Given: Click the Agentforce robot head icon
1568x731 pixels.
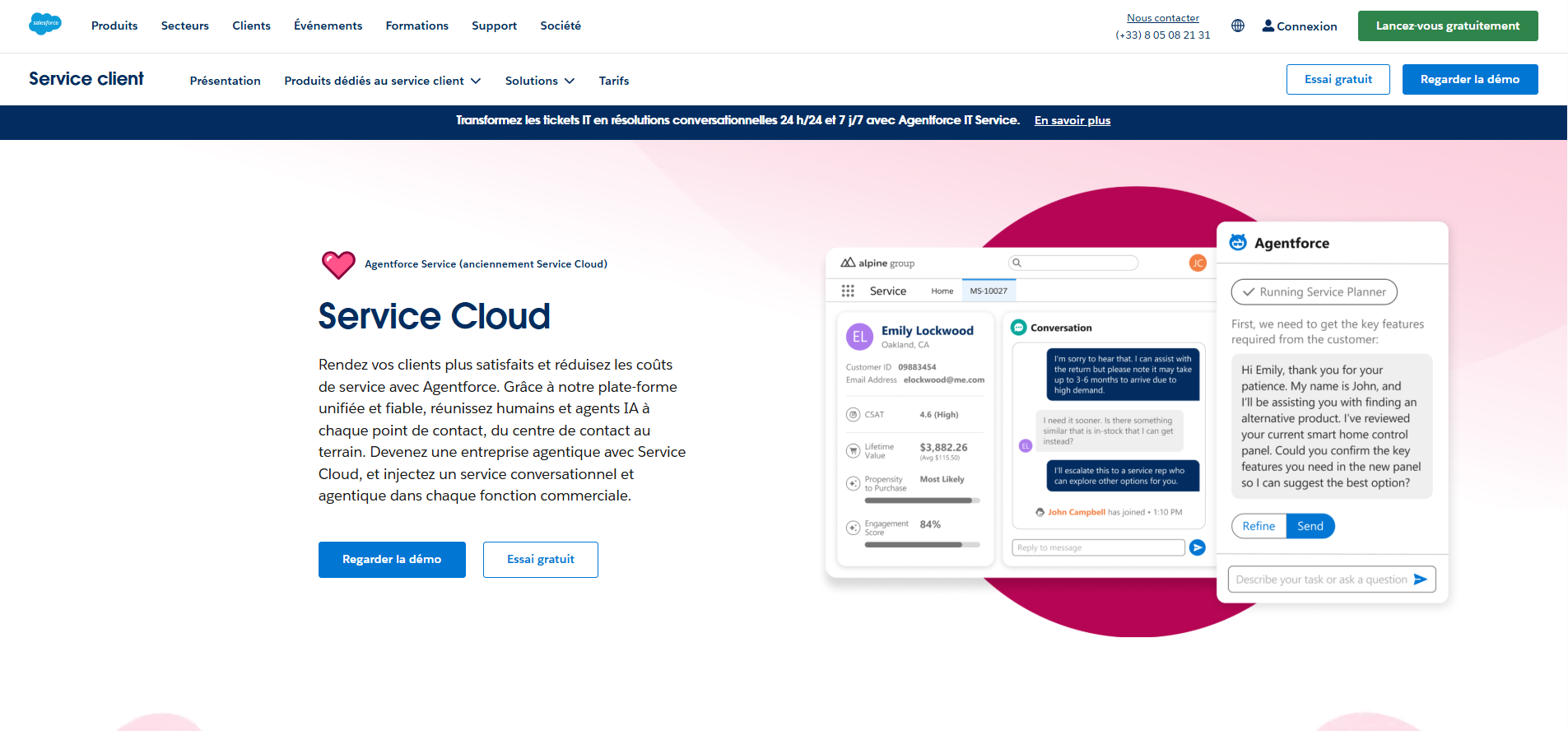Looking at the screenshot, I should tap(1238, 242).
